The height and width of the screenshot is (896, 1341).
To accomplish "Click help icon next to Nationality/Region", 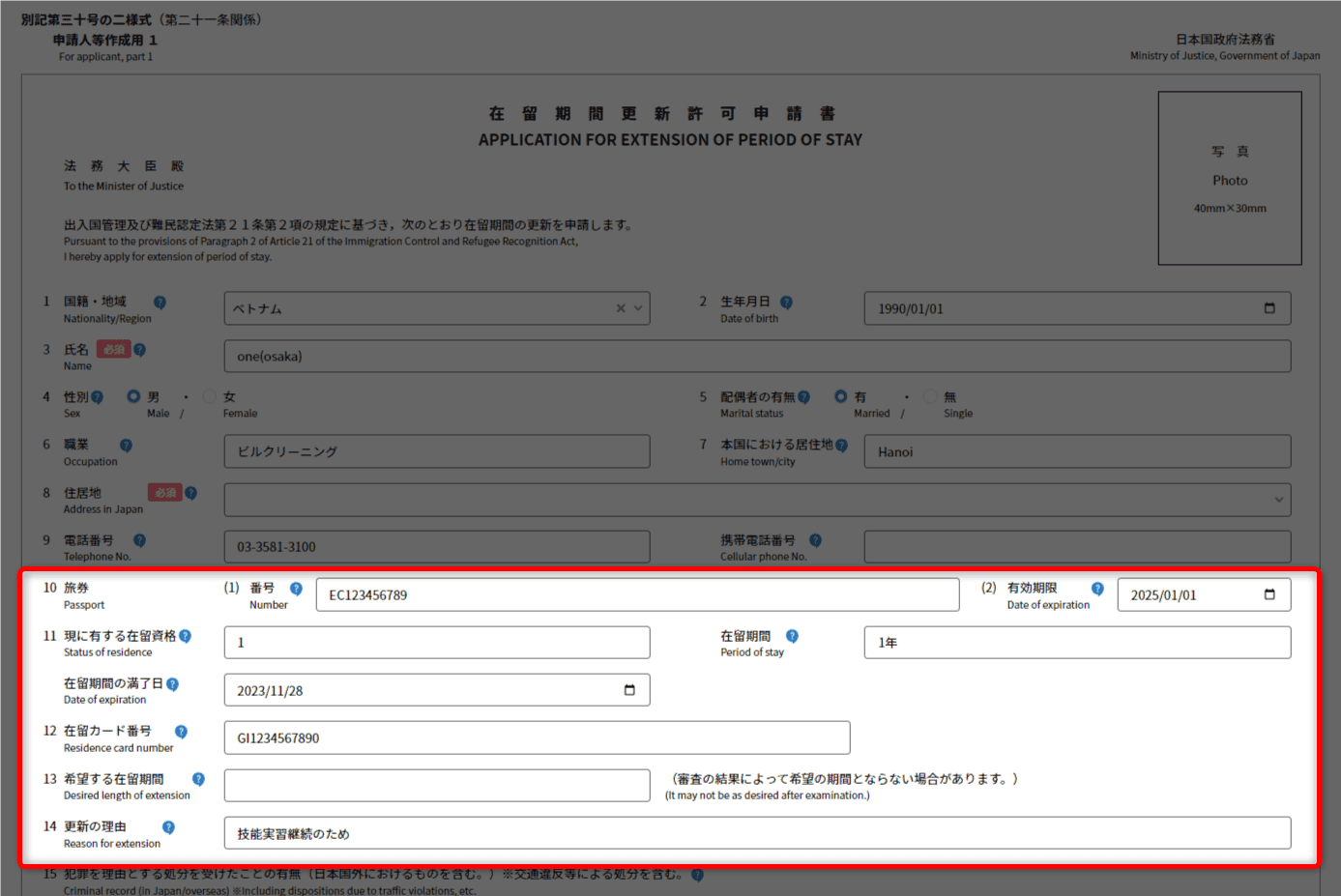I will point(160,303).
